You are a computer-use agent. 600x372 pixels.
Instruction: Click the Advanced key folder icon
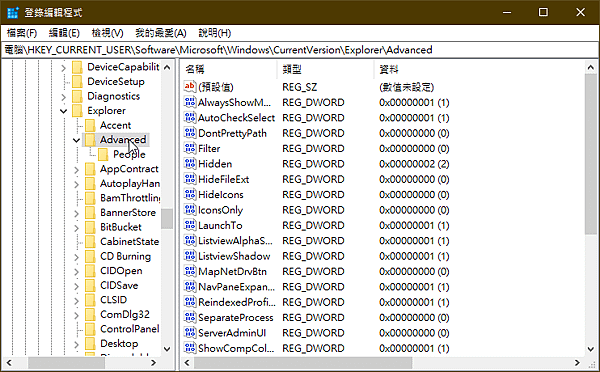pos(90,140)
